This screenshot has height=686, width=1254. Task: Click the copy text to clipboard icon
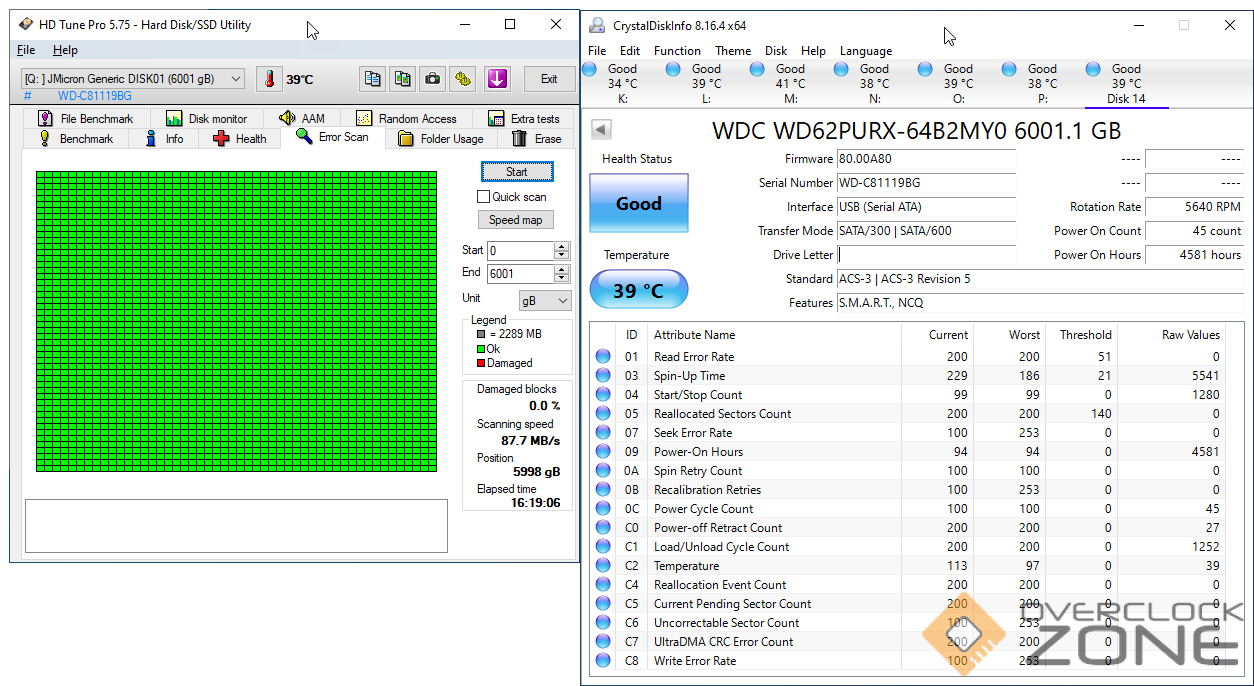372,79
